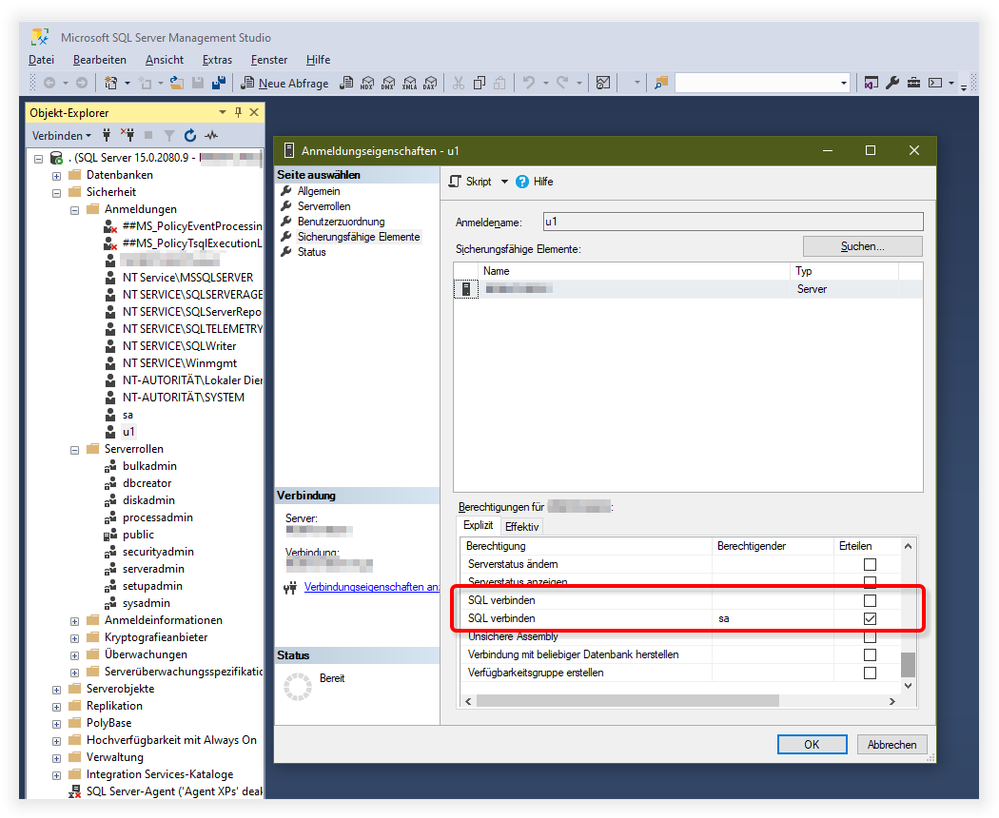Viewport: 999px width, 818px height.
Task: Click the Save All toolbar icon
Action: pos(219,83)
